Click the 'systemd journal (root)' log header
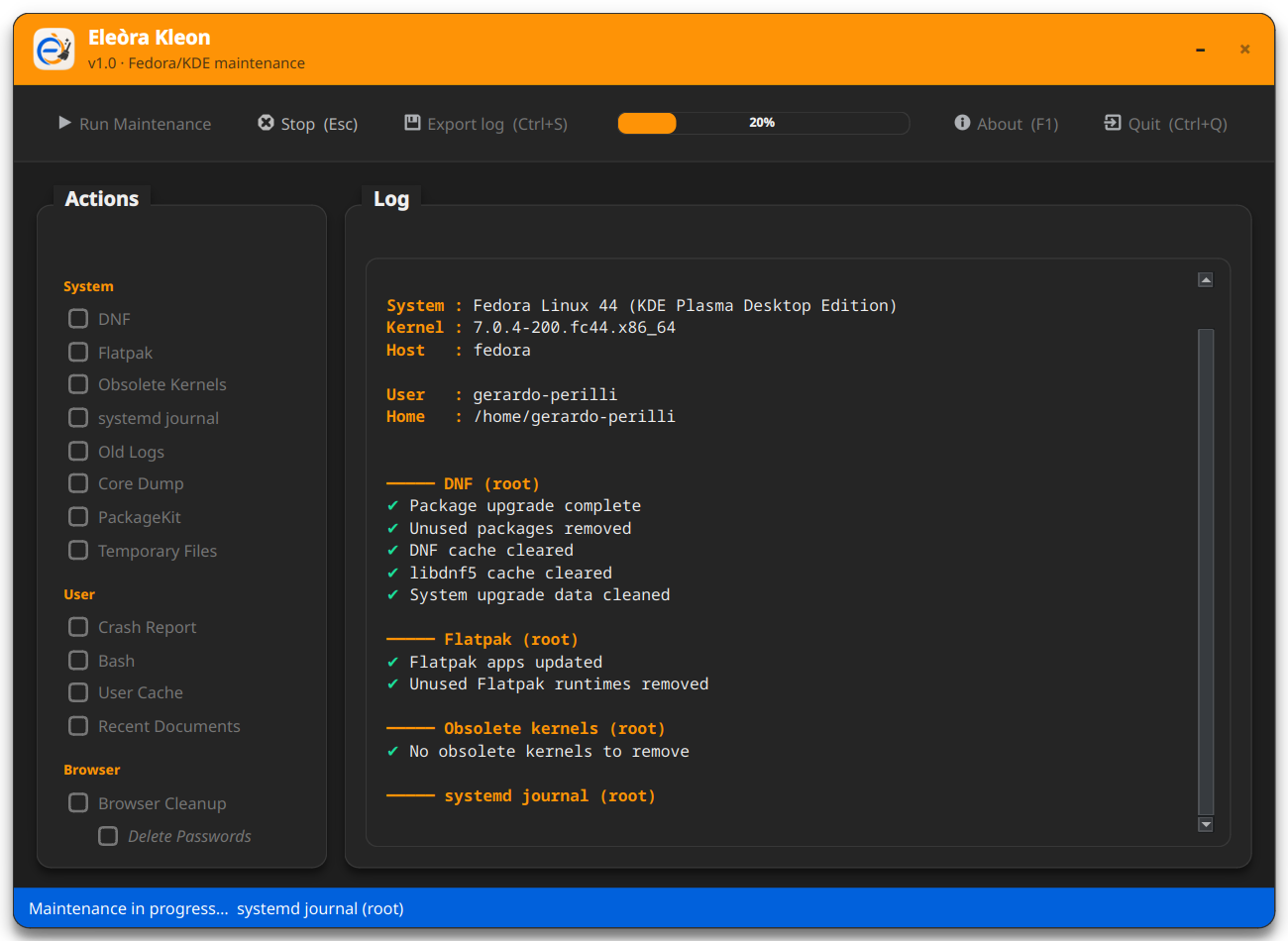 (x=550, y=795)
